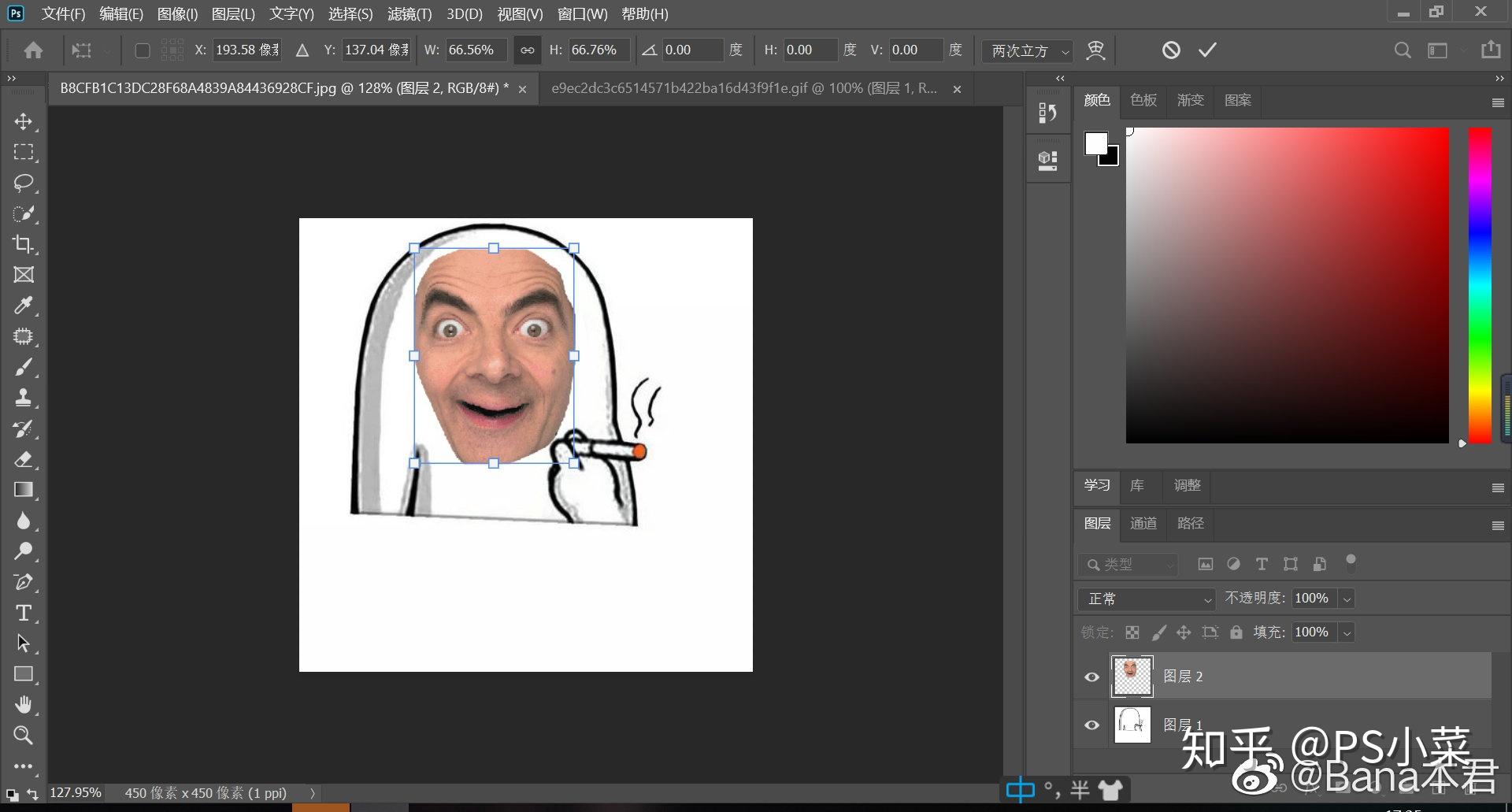Select the Dodge tool
This screenshot has height=812, width=1512.
point(24,551)
